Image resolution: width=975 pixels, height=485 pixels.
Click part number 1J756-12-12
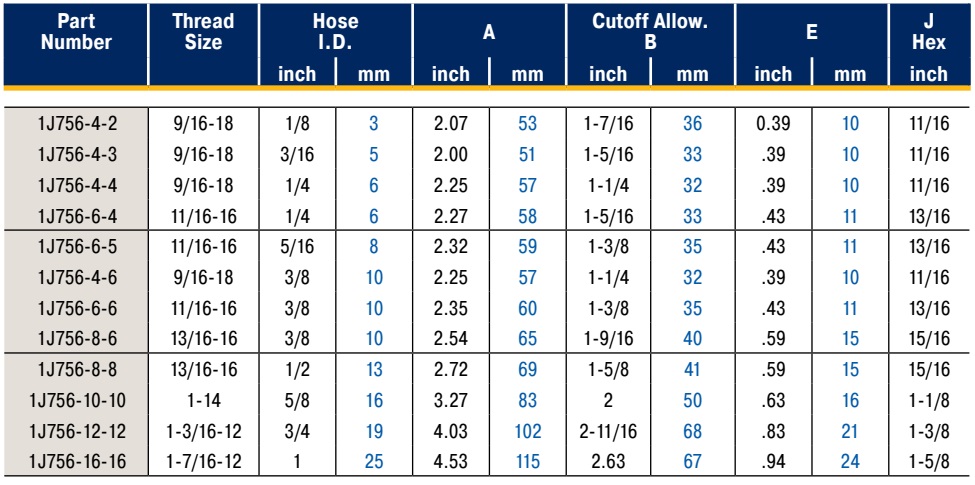tap(77, 432)
